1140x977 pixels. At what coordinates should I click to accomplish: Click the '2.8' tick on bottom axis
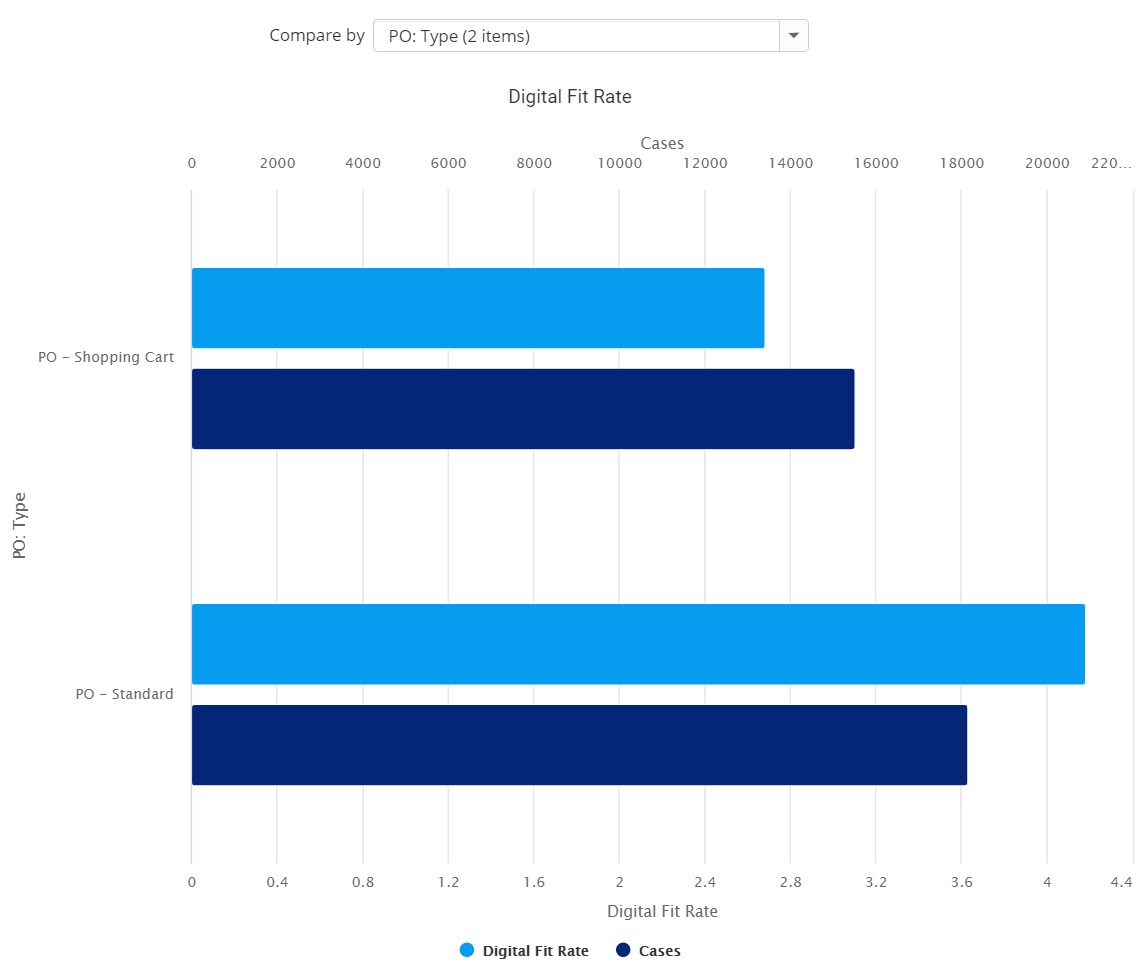tap(791, 882)
